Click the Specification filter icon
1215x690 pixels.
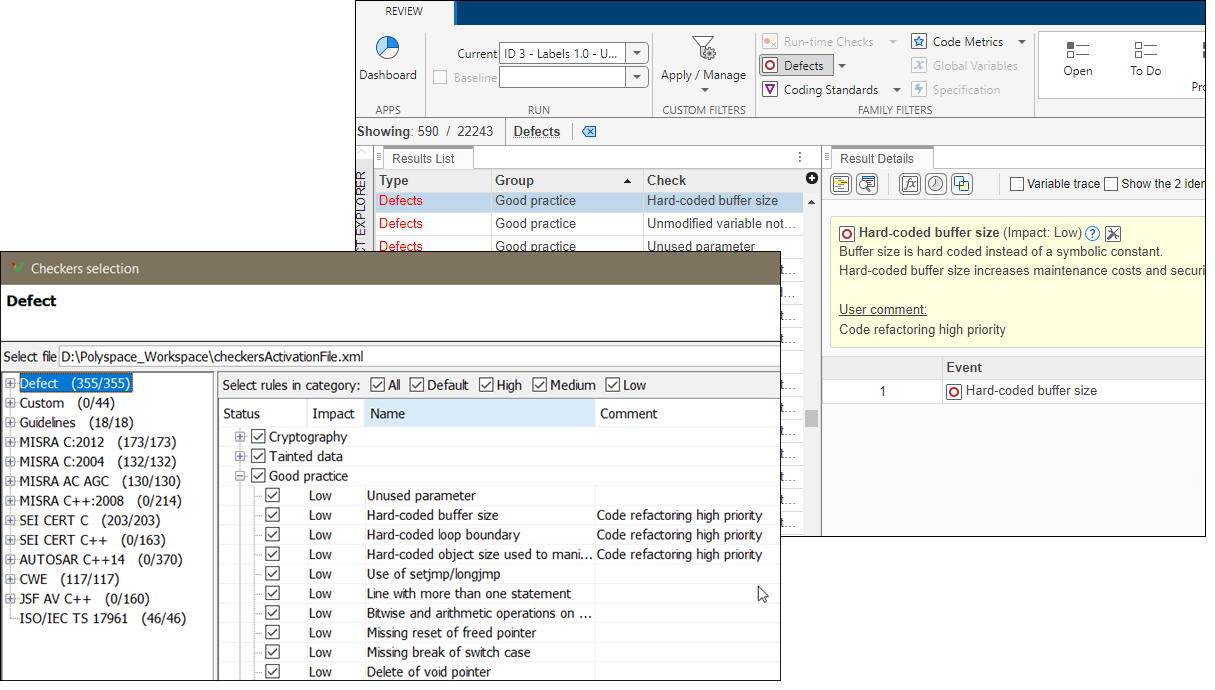click(919, 90)
